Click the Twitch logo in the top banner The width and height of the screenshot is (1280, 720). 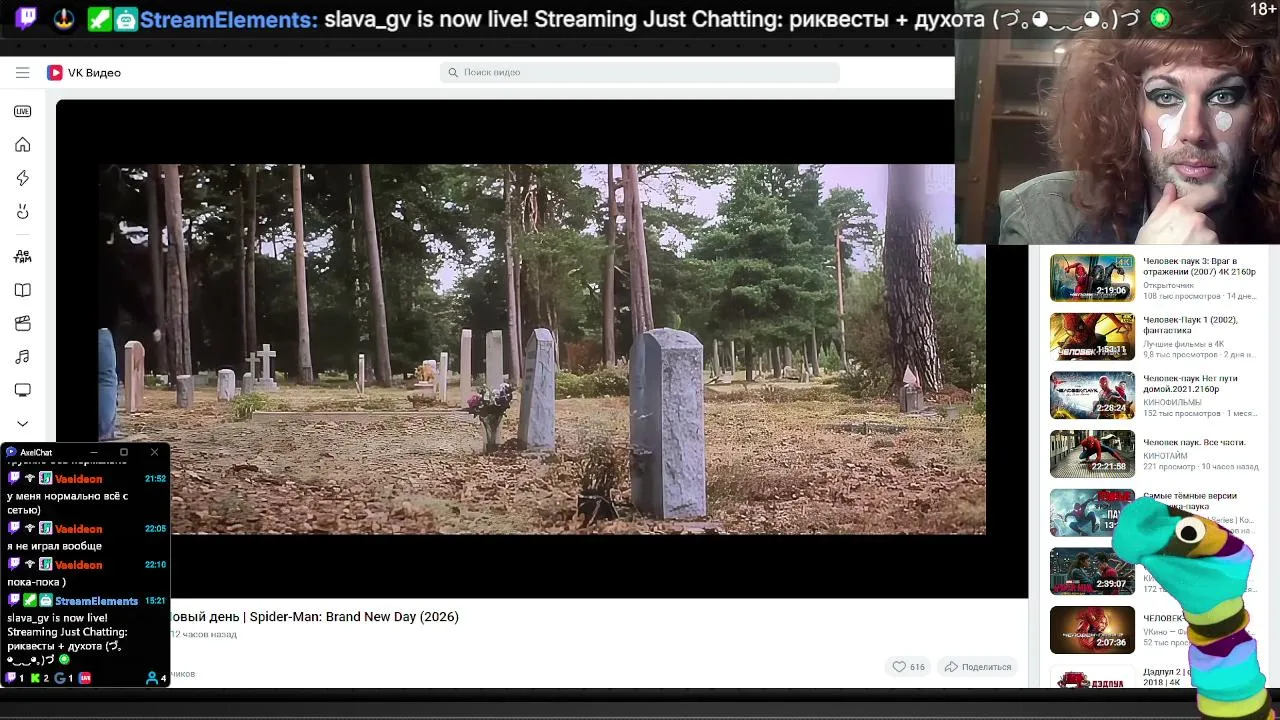(27, 18)
